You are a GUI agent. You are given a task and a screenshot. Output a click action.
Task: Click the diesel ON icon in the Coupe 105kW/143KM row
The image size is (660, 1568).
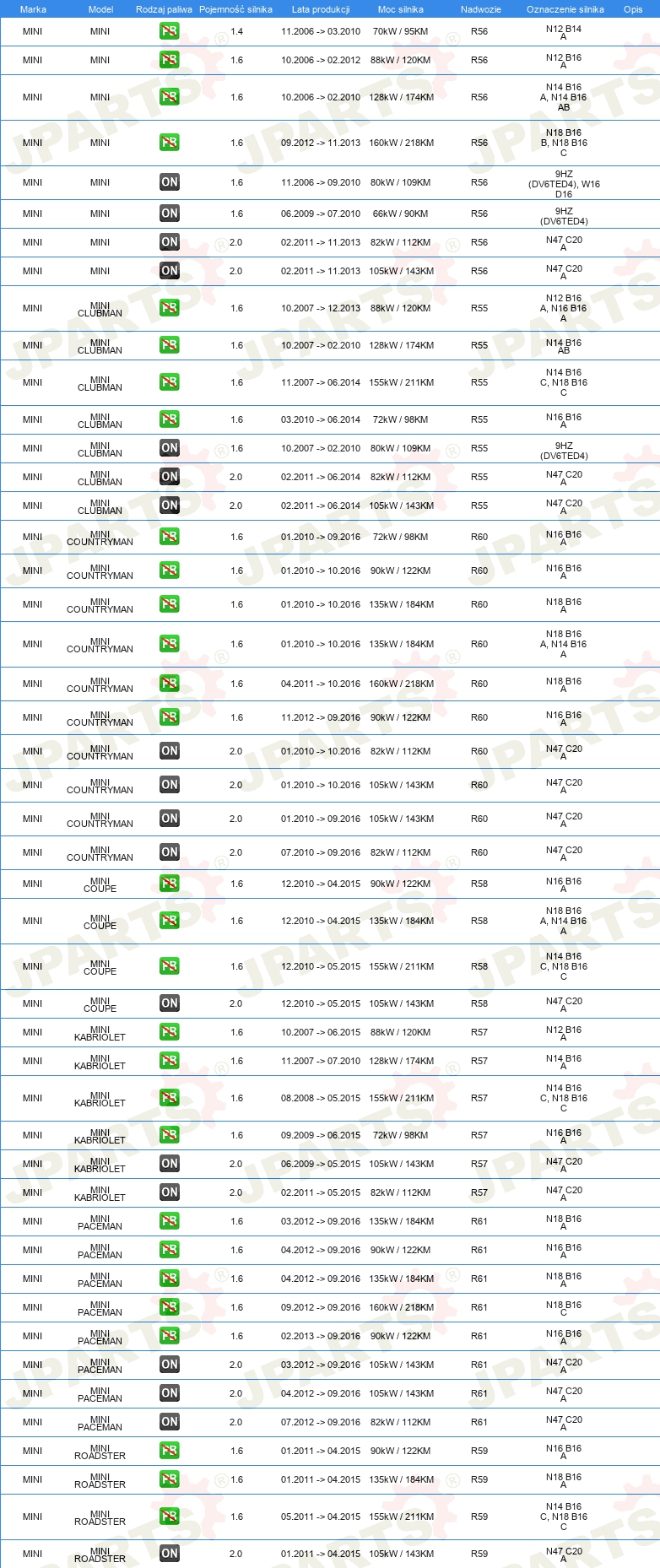coord(170,1003)
